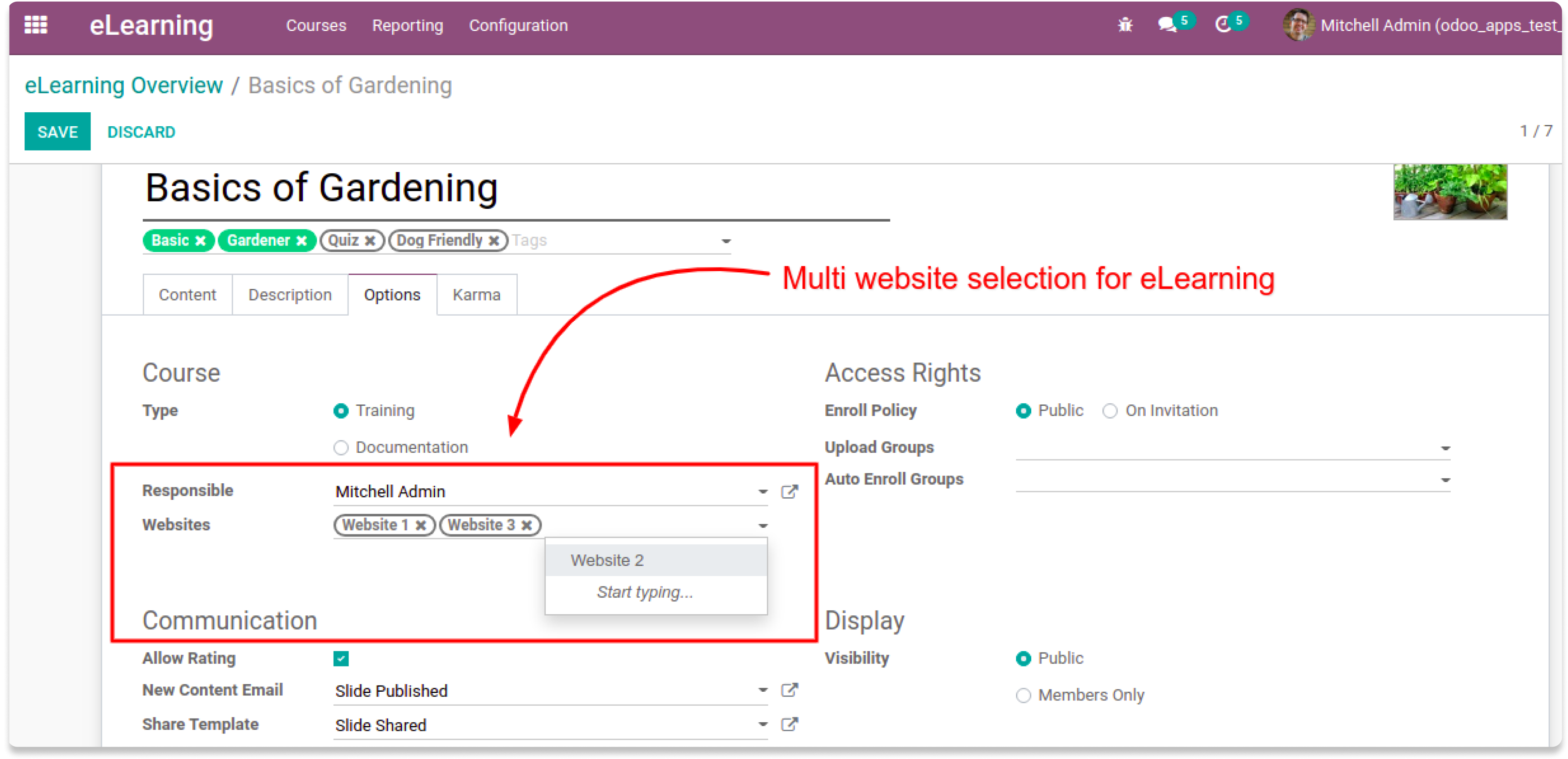Click the course garden thumbnail image
This screenshot has width=1568, height=759.
coord(1450,192)
